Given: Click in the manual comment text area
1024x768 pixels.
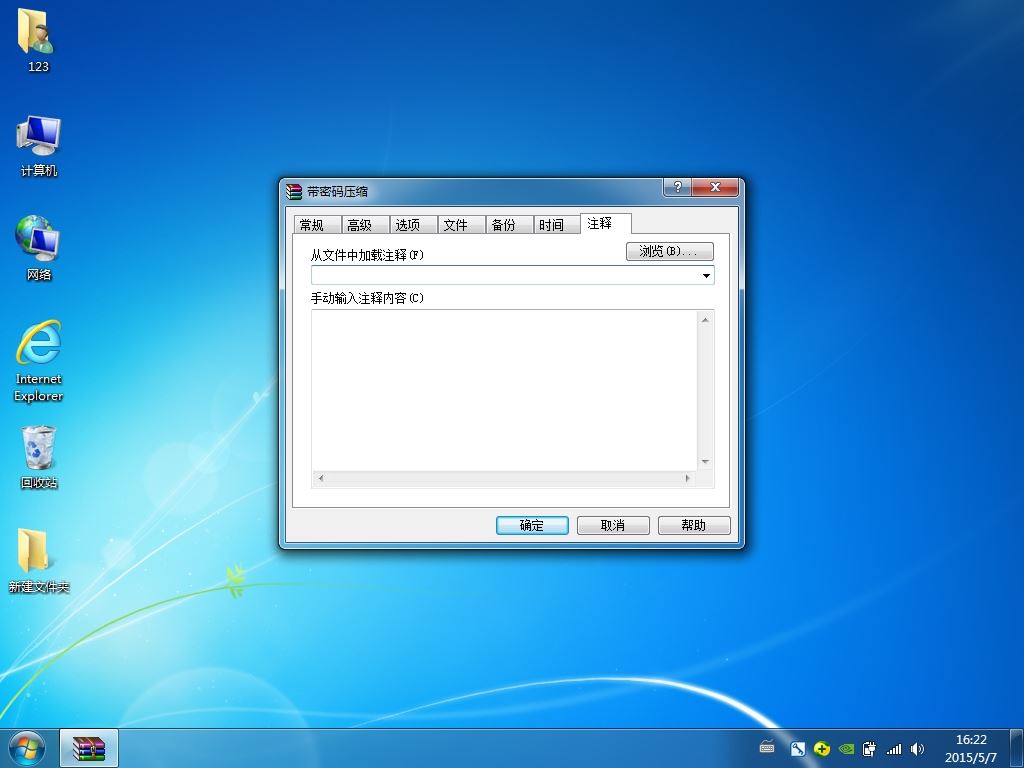Looking at the screenshot, I should (x=504, y=391).
